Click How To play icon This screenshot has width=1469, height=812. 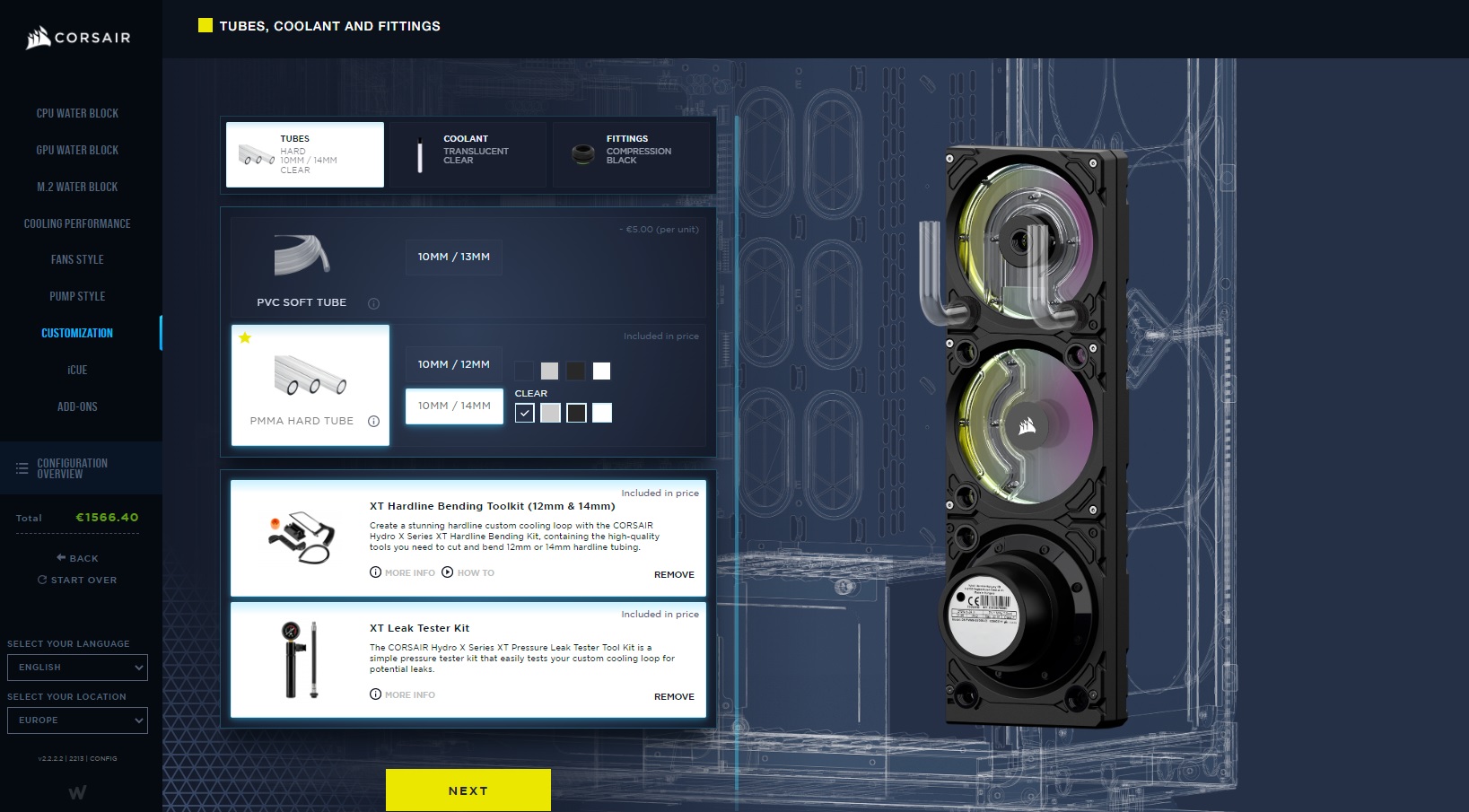coord(448,572)
